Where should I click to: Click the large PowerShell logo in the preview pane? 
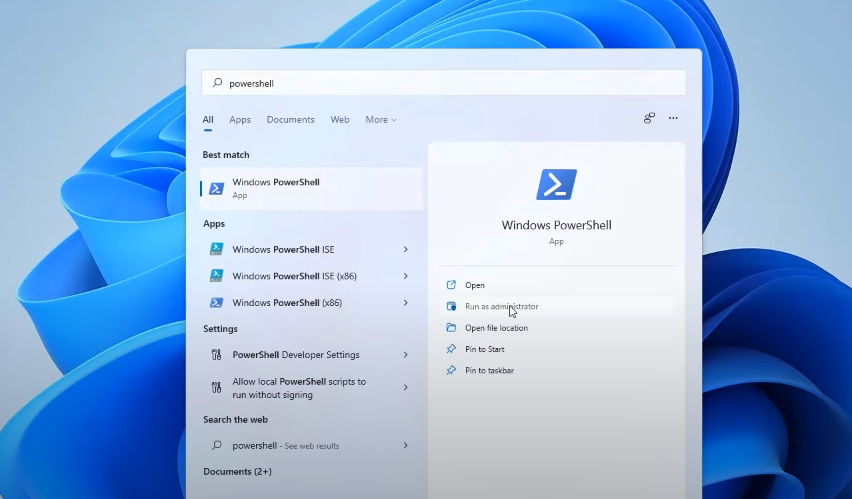(x=556, y=184)
